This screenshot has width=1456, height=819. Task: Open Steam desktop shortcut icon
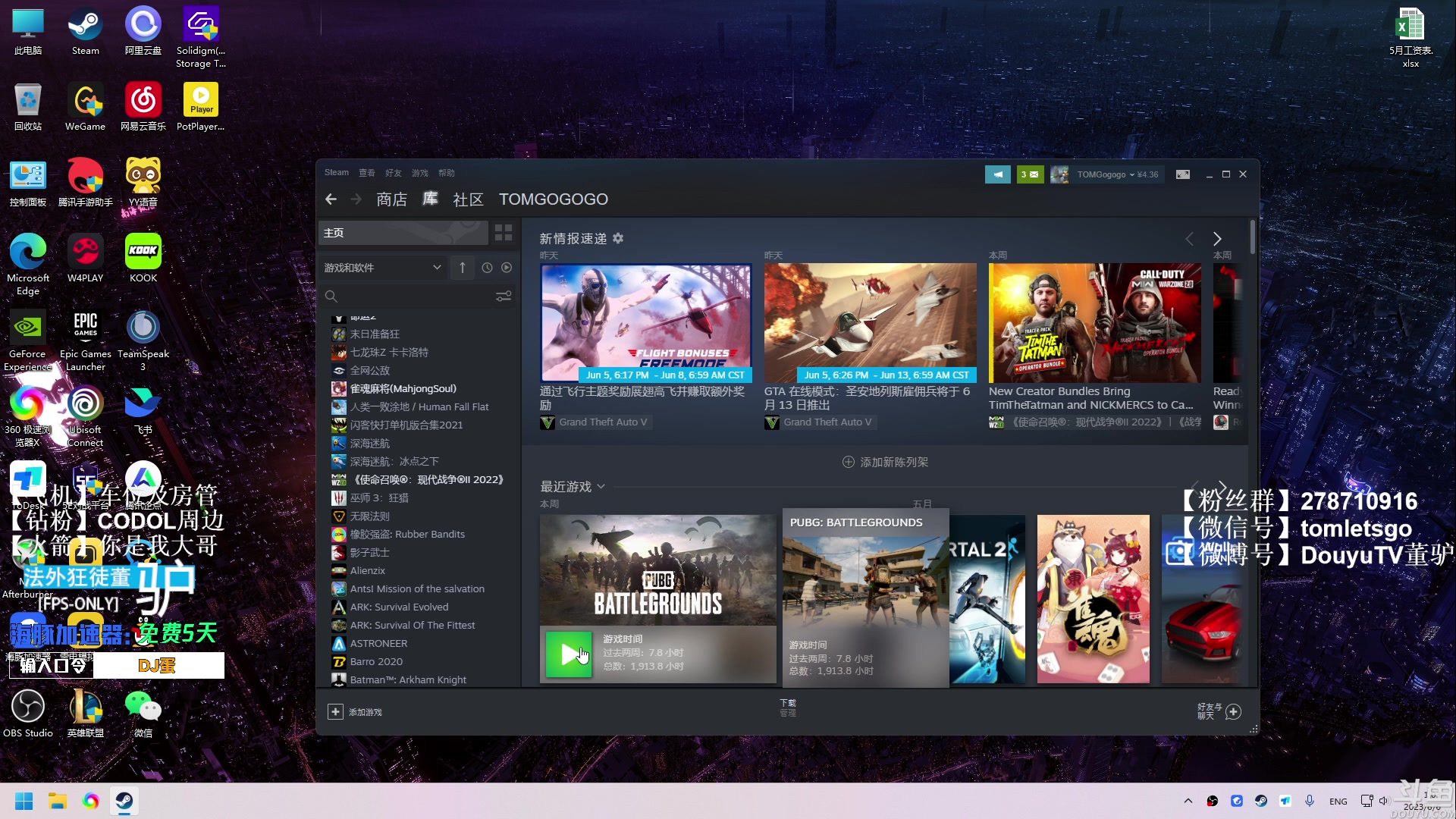click(85, 32)
